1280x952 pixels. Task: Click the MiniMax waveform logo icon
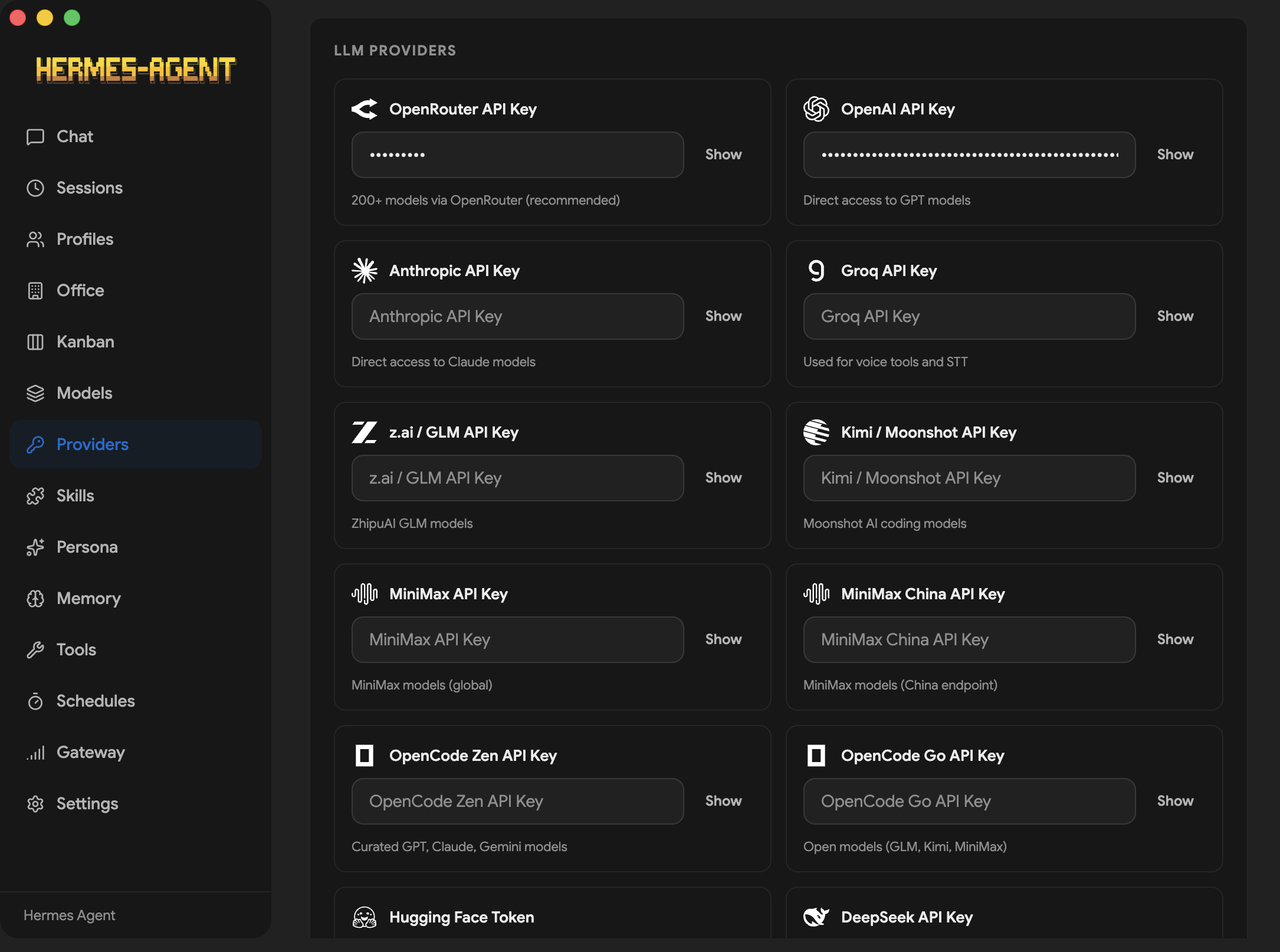point(365,594)
